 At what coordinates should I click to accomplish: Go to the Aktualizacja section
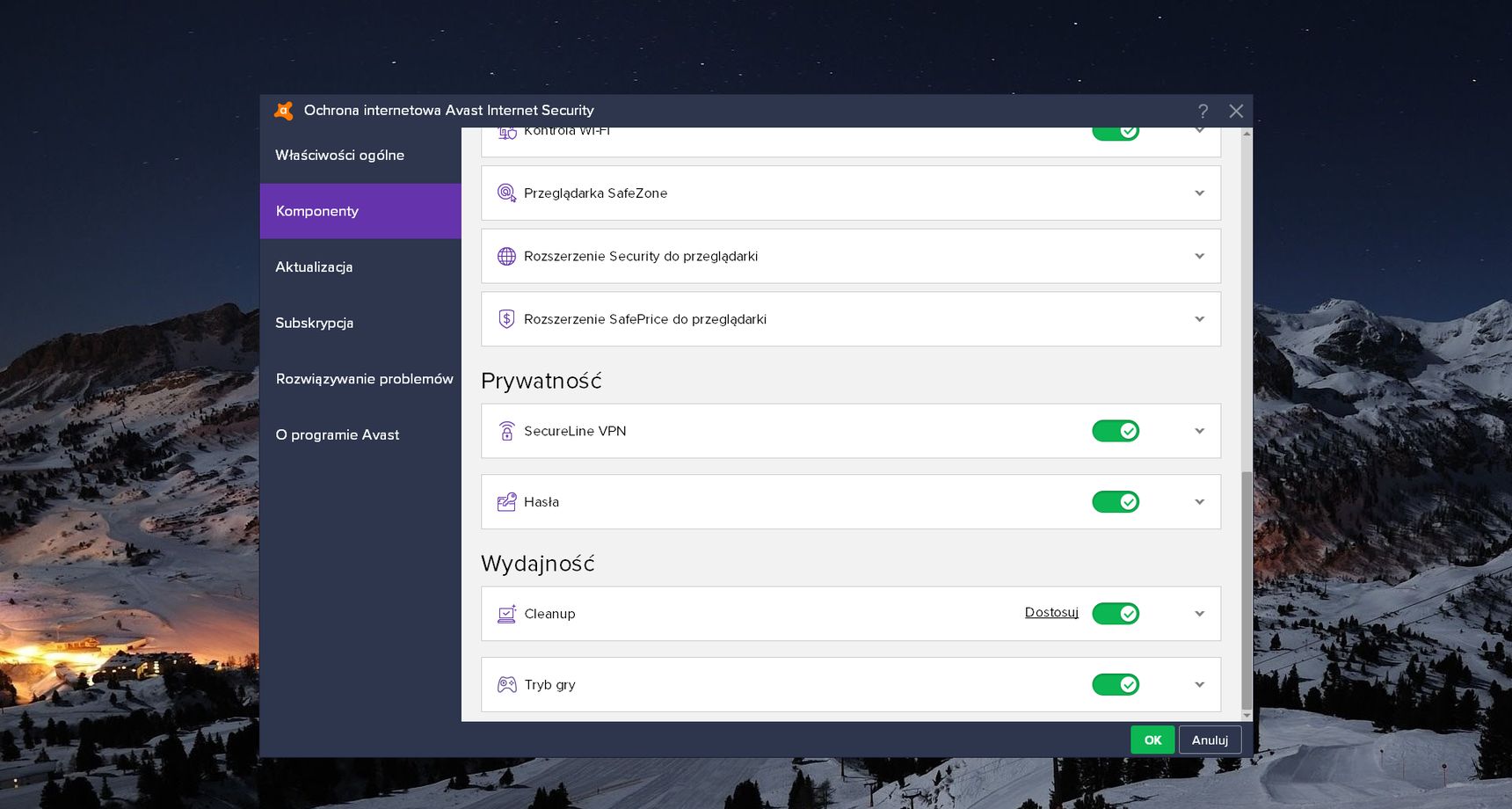360,267
